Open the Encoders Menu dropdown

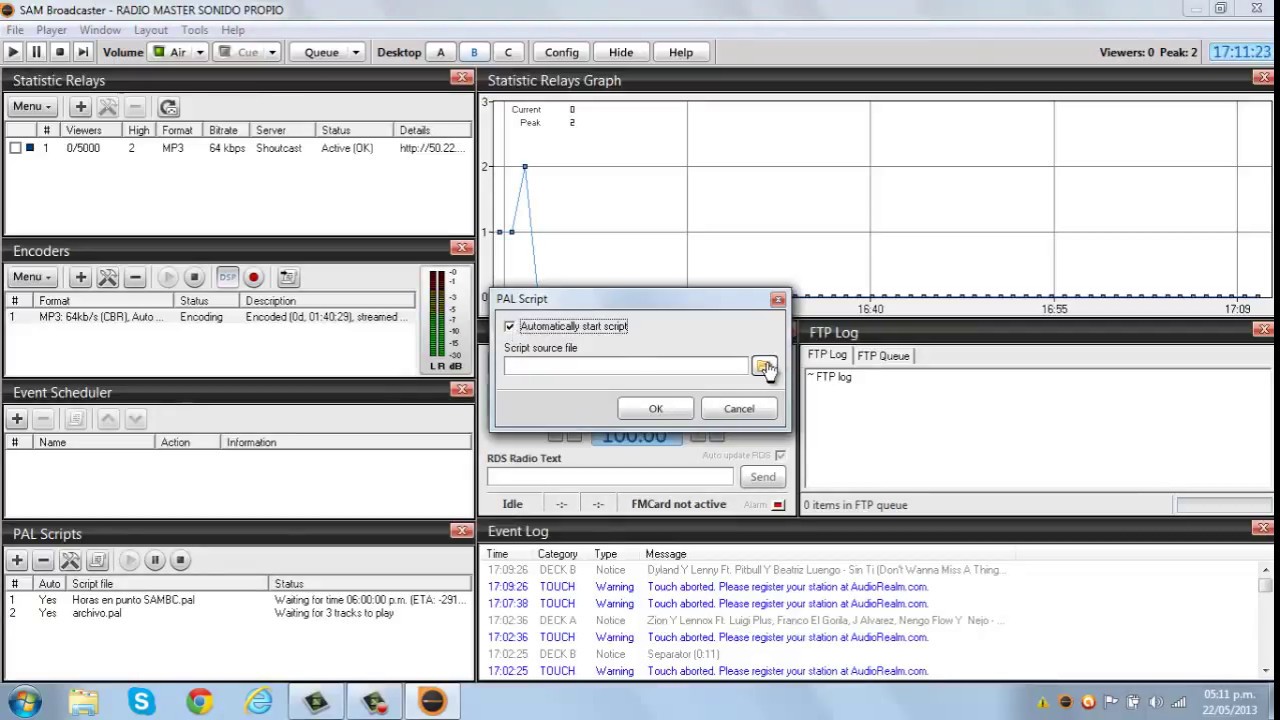32,277
